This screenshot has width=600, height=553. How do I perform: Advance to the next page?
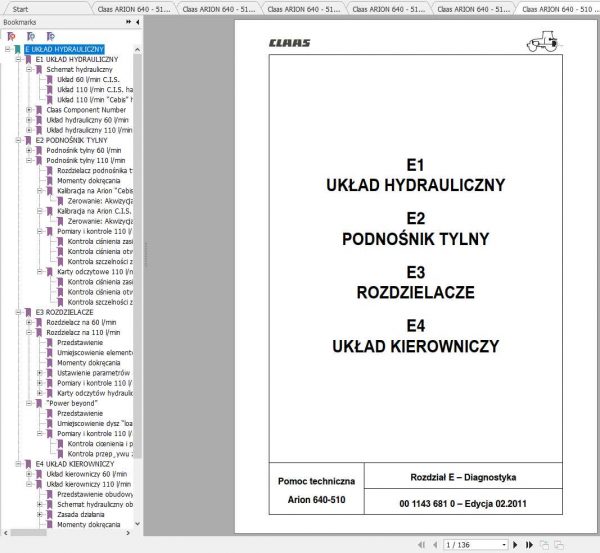tap(515, 545)
